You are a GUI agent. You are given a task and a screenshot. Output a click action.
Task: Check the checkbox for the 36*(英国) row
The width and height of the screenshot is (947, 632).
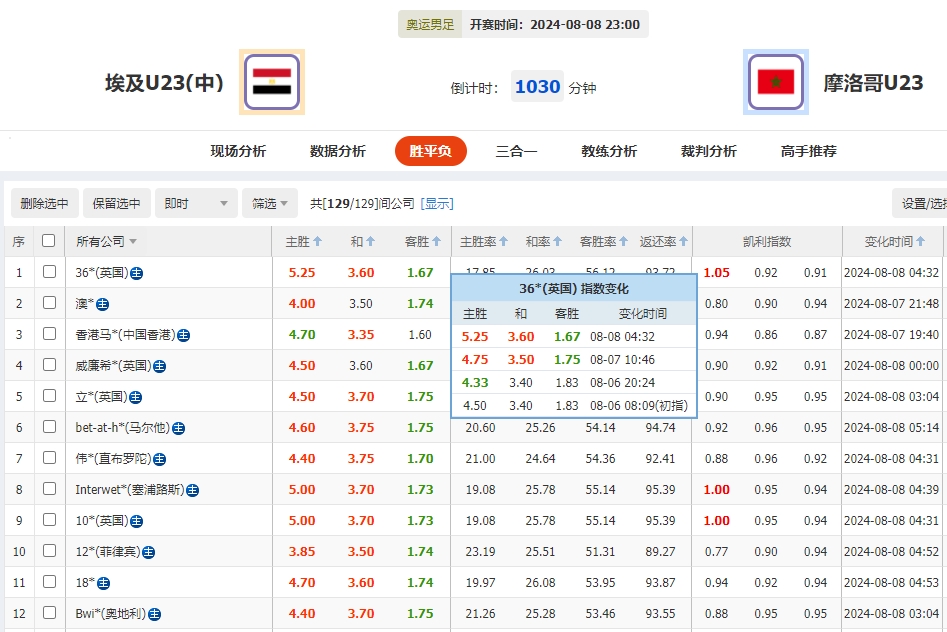point(49,273)
